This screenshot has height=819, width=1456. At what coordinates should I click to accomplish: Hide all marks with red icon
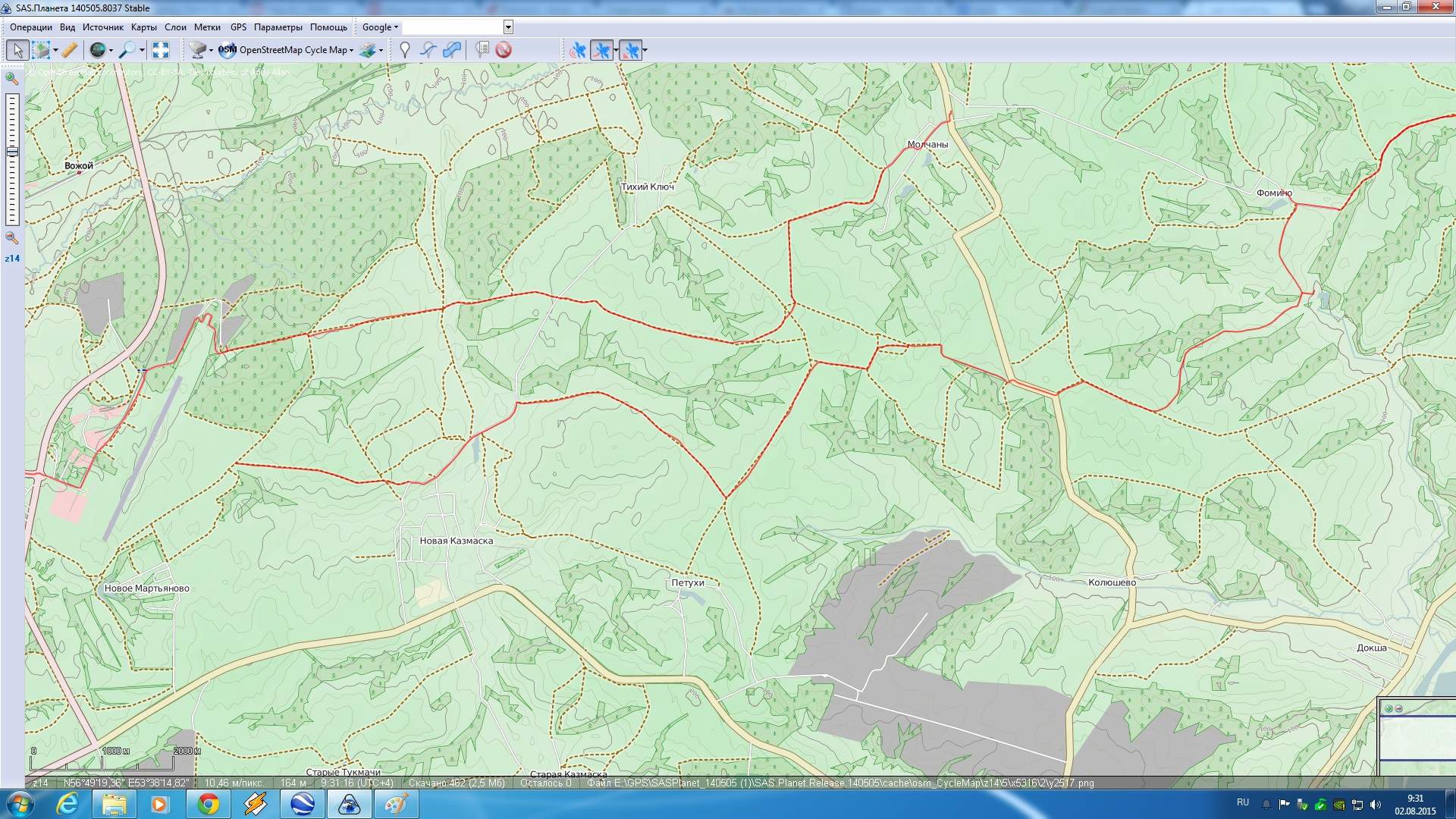pyautogui.click(x=504, y=50)
